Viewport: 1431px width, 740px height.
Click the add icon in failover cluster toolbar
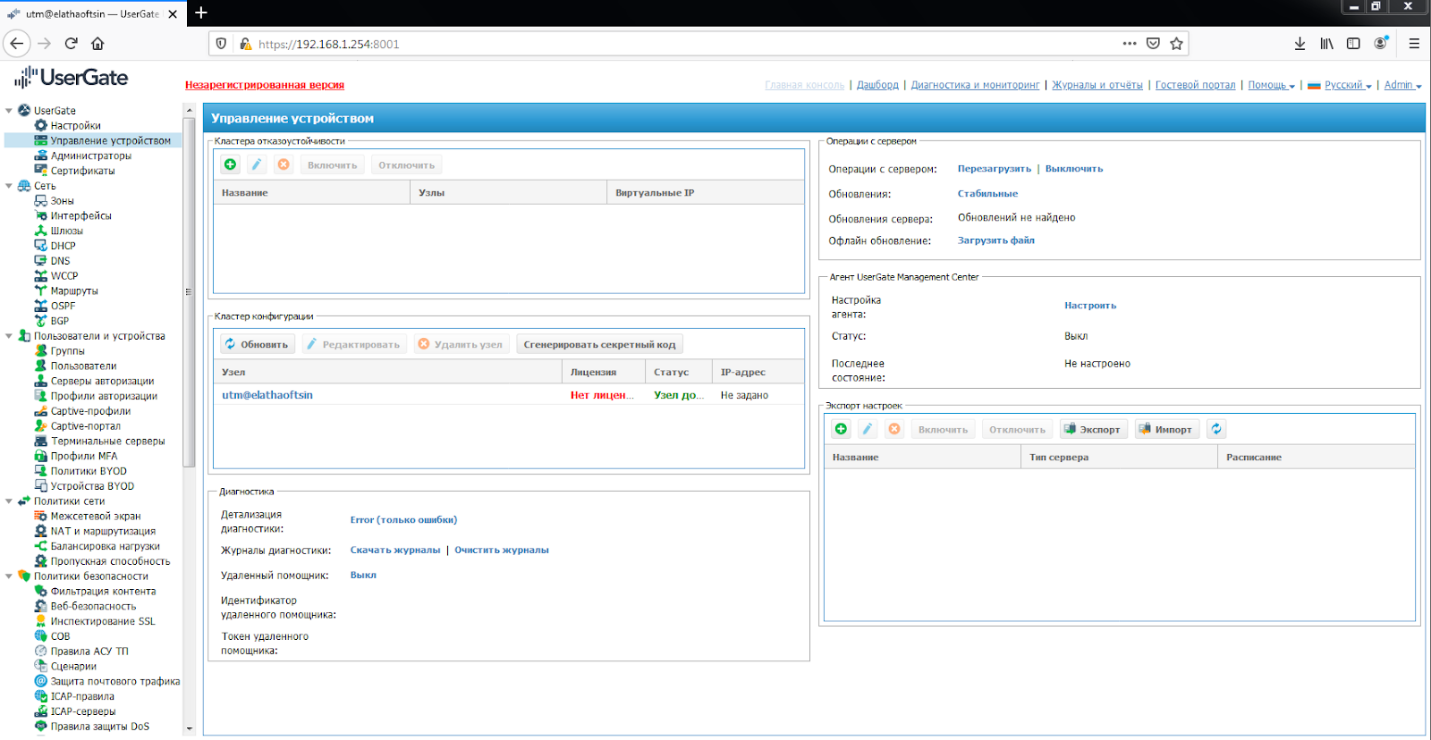(230, 165)
